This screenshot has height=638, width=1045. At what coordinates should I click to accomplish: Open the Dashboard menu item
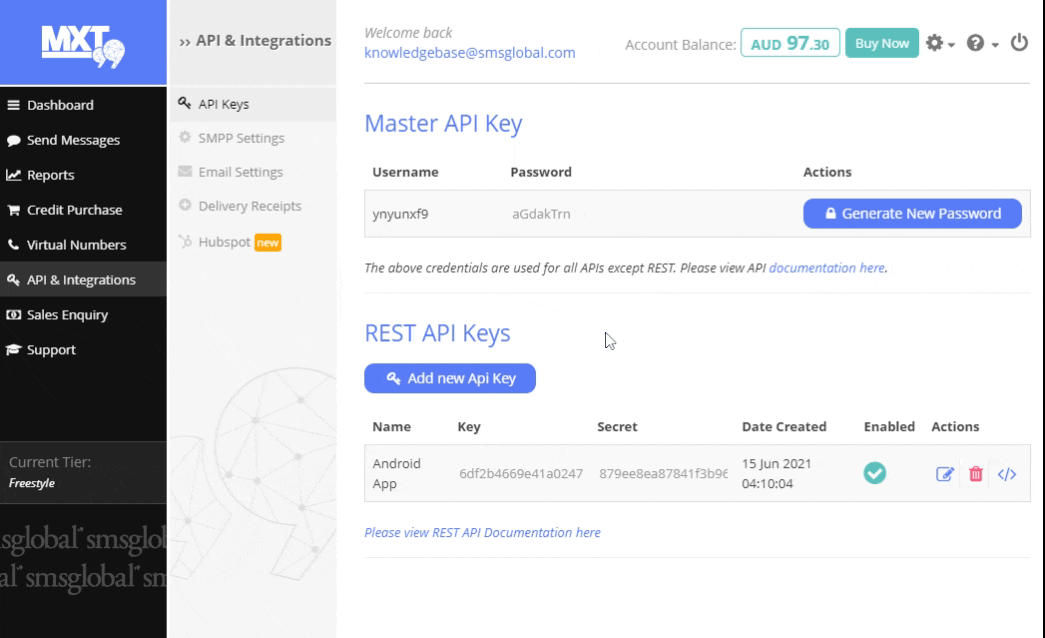point(60,105)
